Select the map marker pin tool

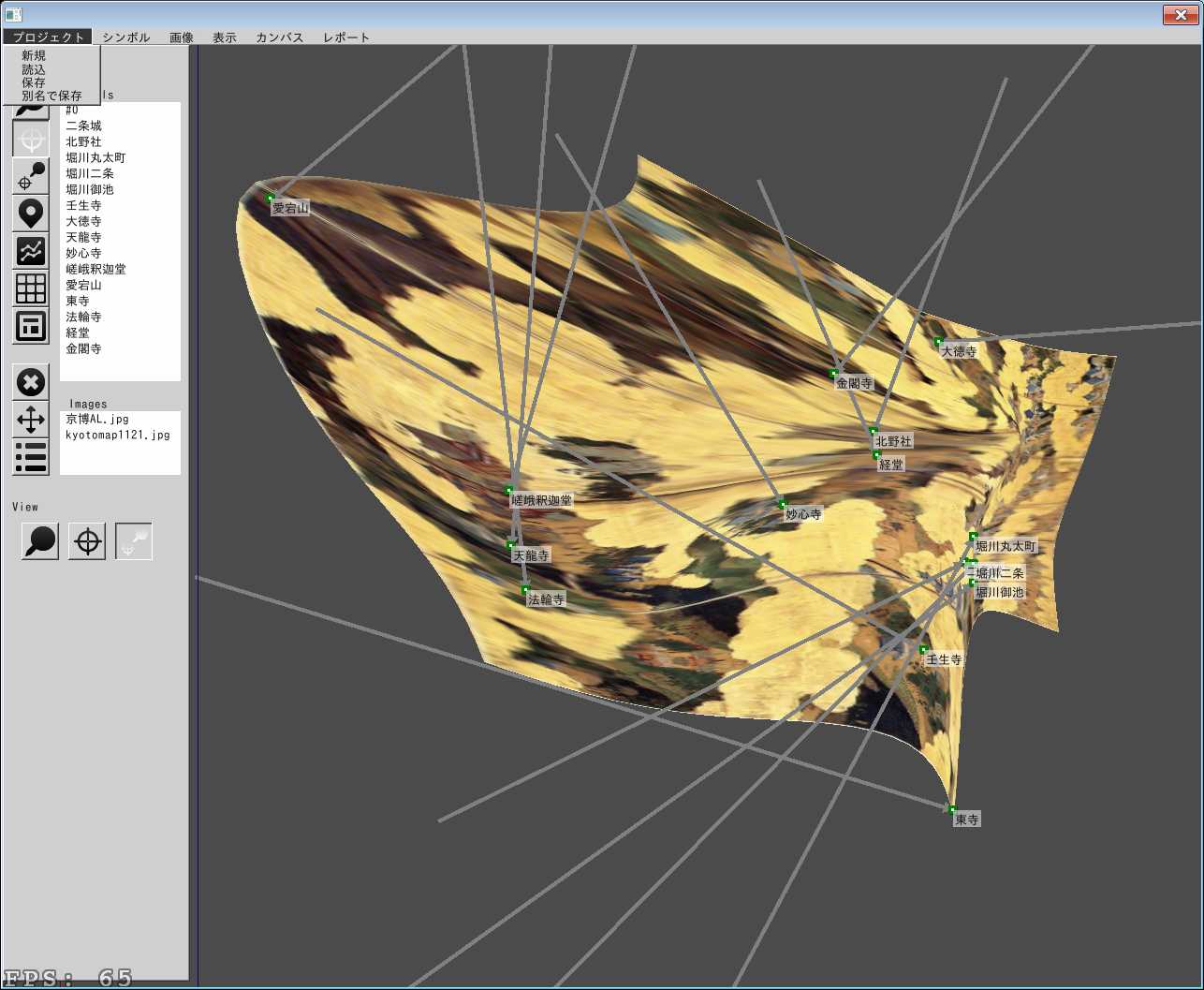point(31,214)
